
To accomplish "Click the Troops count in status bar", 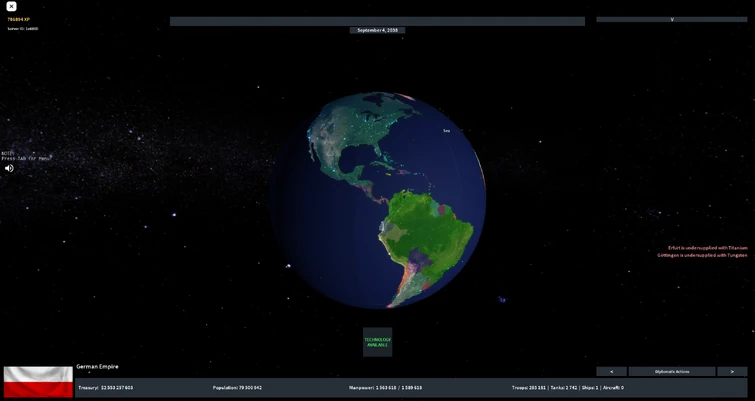I will 529,388.
